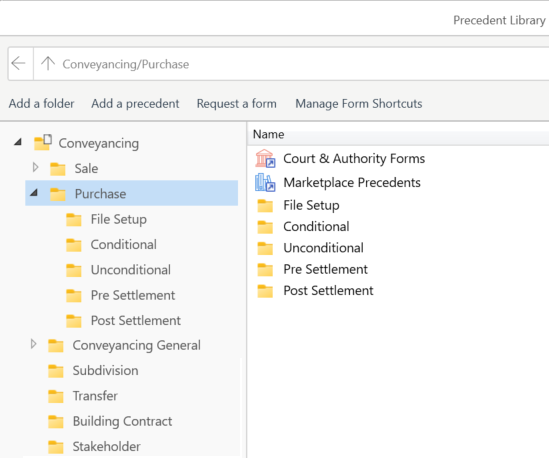Screen dimensions: 549x458
Task: Open Unconditional folder in right pane
Action: coord(323,248)
